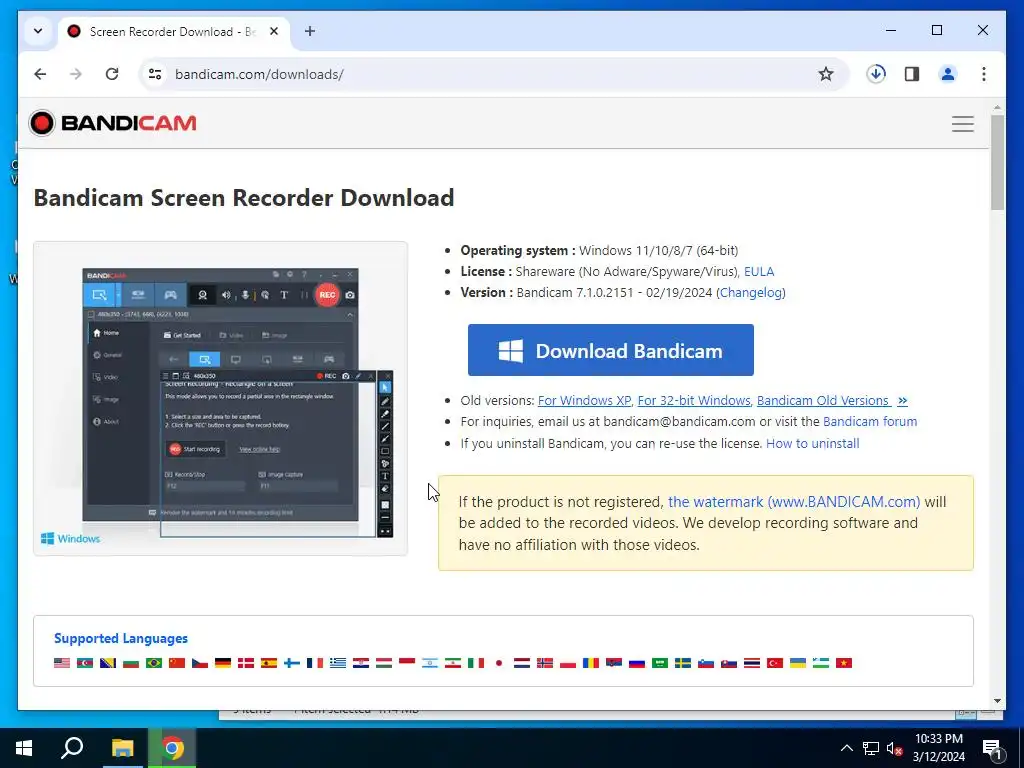The height and width of the screenshot is (768, 1024).
Task: Select the Czech Republic flag
Action: pos(200,663)
